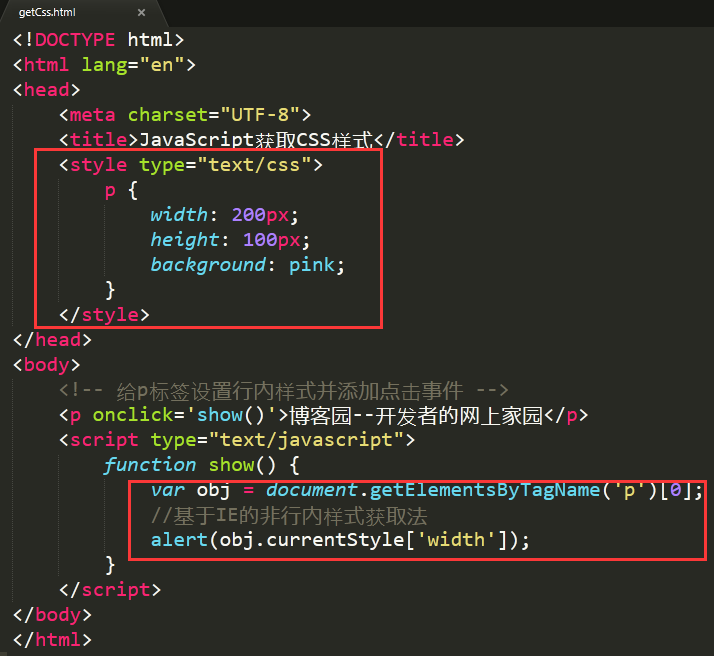Click paragraph text 博客园--开发者的网上家园
The image size is (714, 656).
coord(416,415)
